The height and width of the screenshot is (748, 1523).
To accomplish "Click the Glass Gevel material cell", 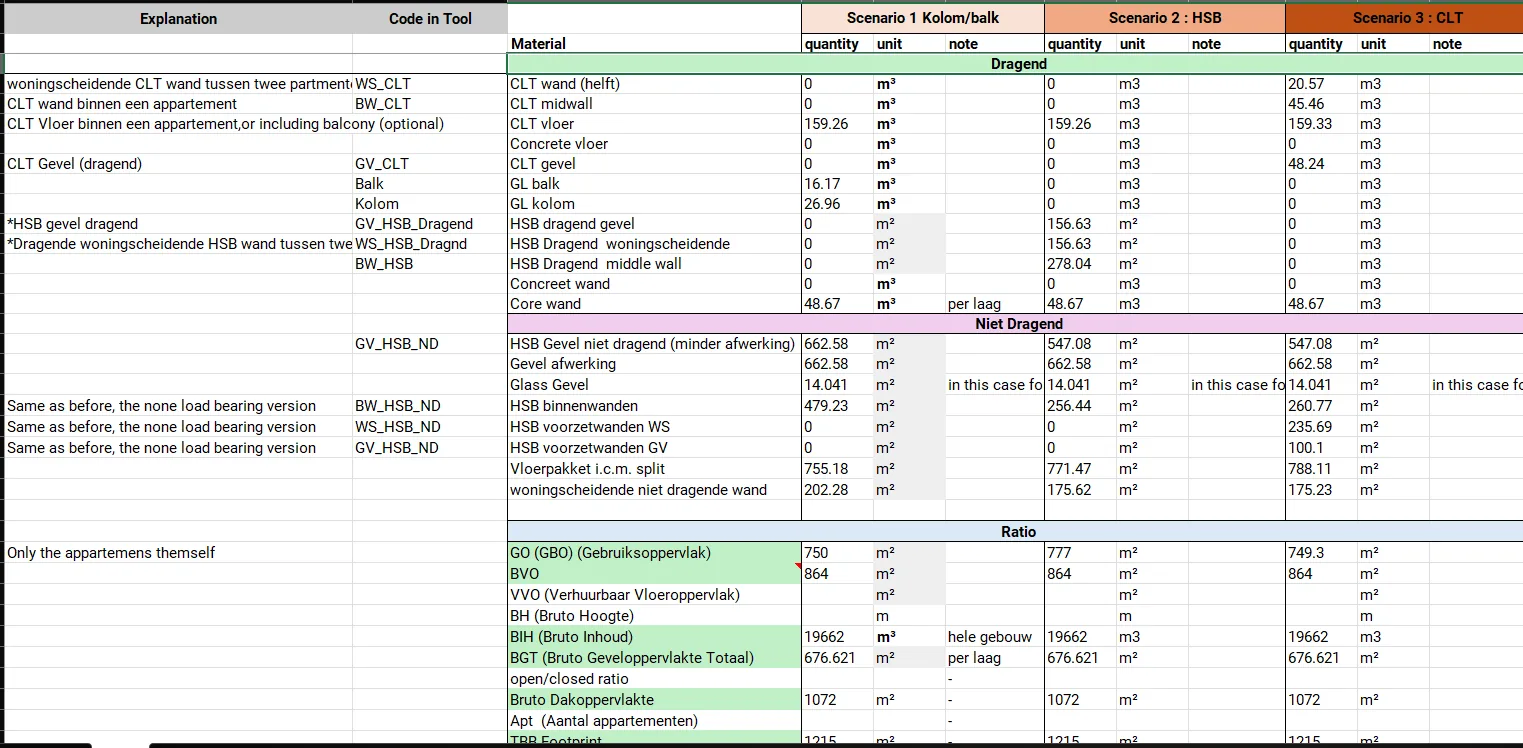I will (x=654, y=385).
